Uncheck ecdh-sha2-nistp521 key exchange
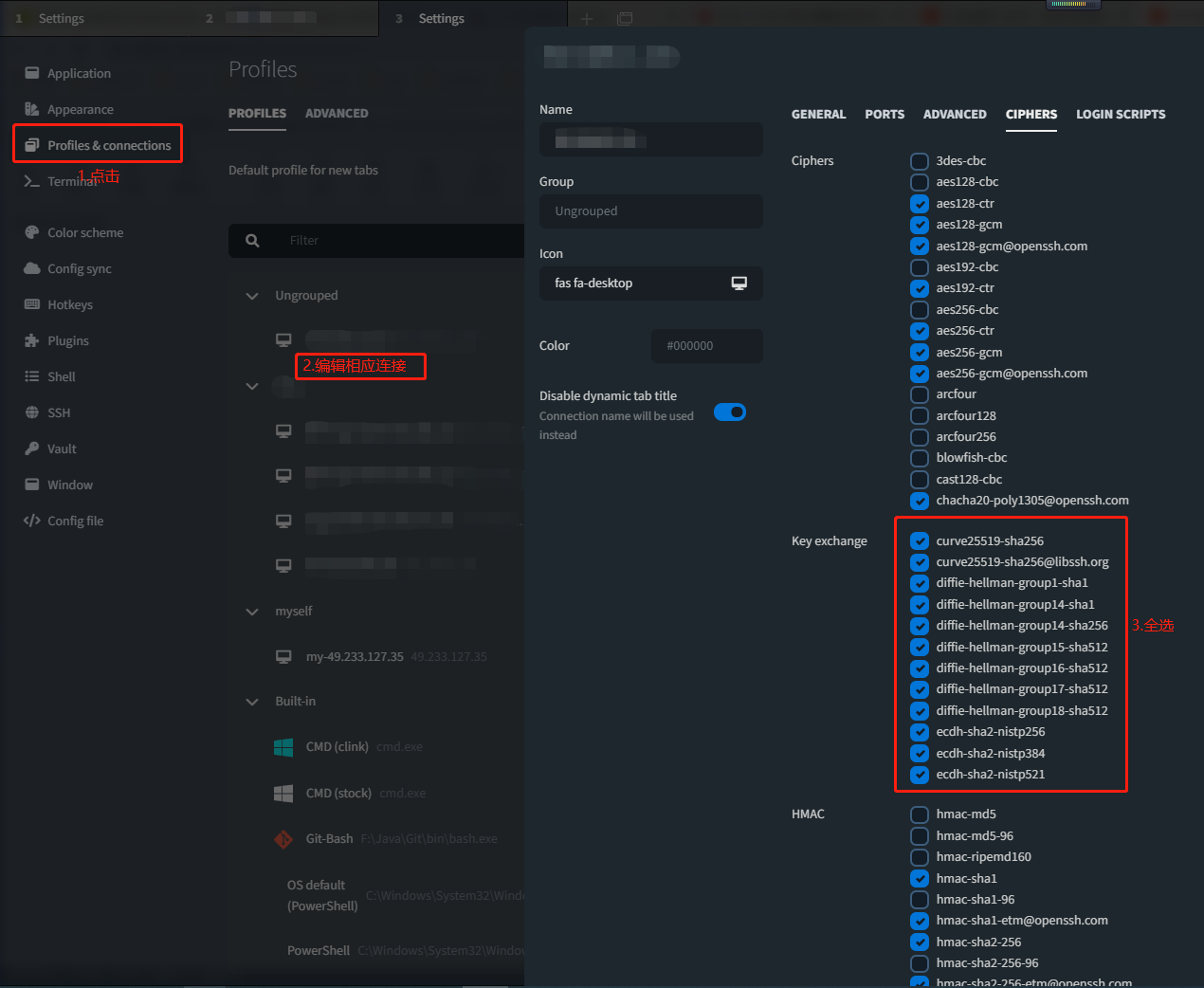 coord(920,775)
